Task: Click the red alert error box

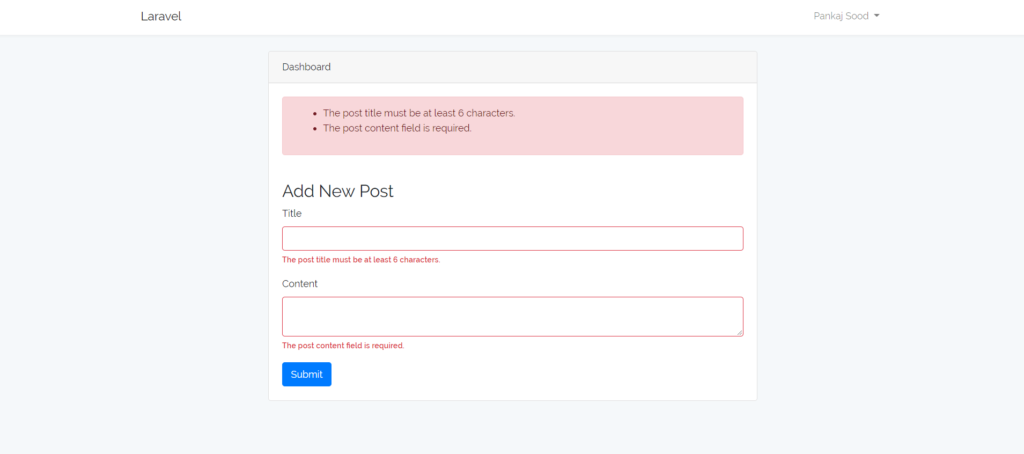Action: tap(513, 126)
